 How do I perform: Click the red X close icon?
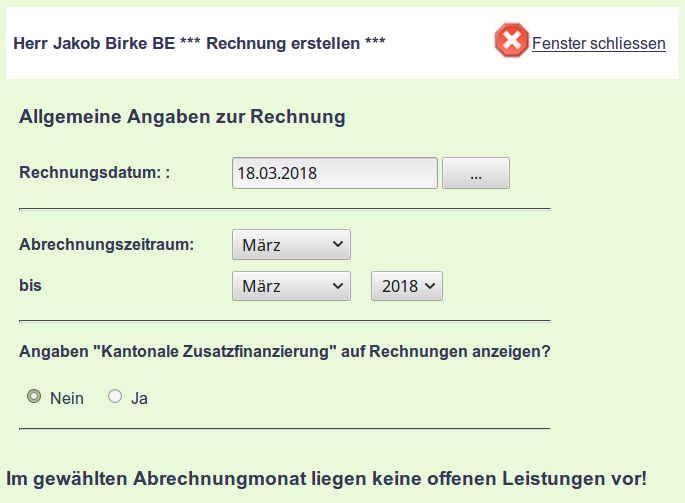click(511, 41)
